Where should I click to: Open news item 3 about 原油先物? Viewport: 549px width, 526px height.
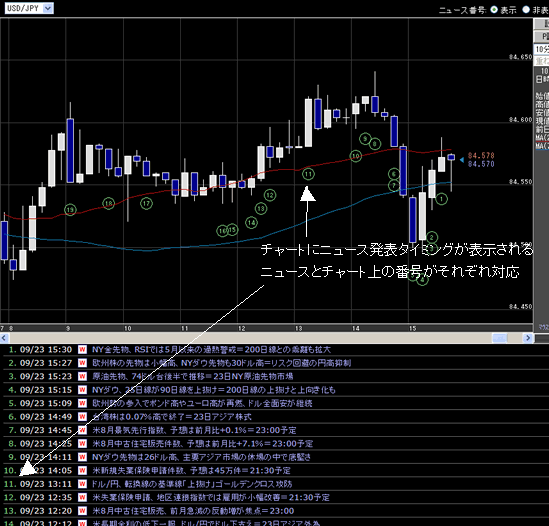(192, 376)
